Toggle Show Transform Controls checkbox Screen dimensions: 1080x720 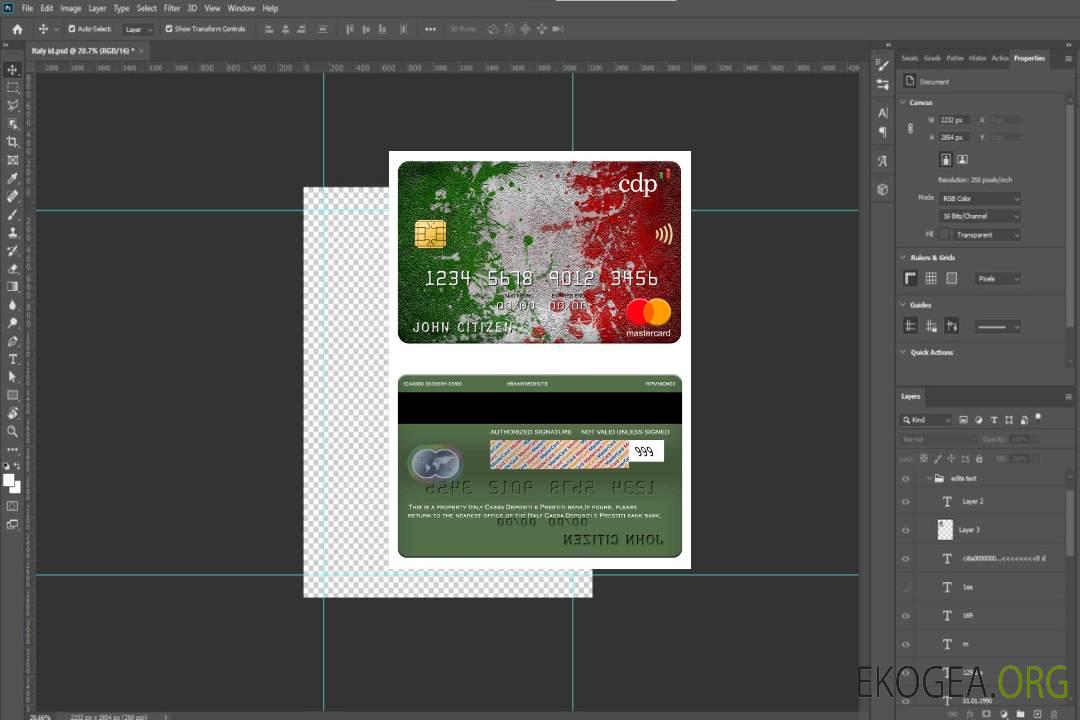169,29
